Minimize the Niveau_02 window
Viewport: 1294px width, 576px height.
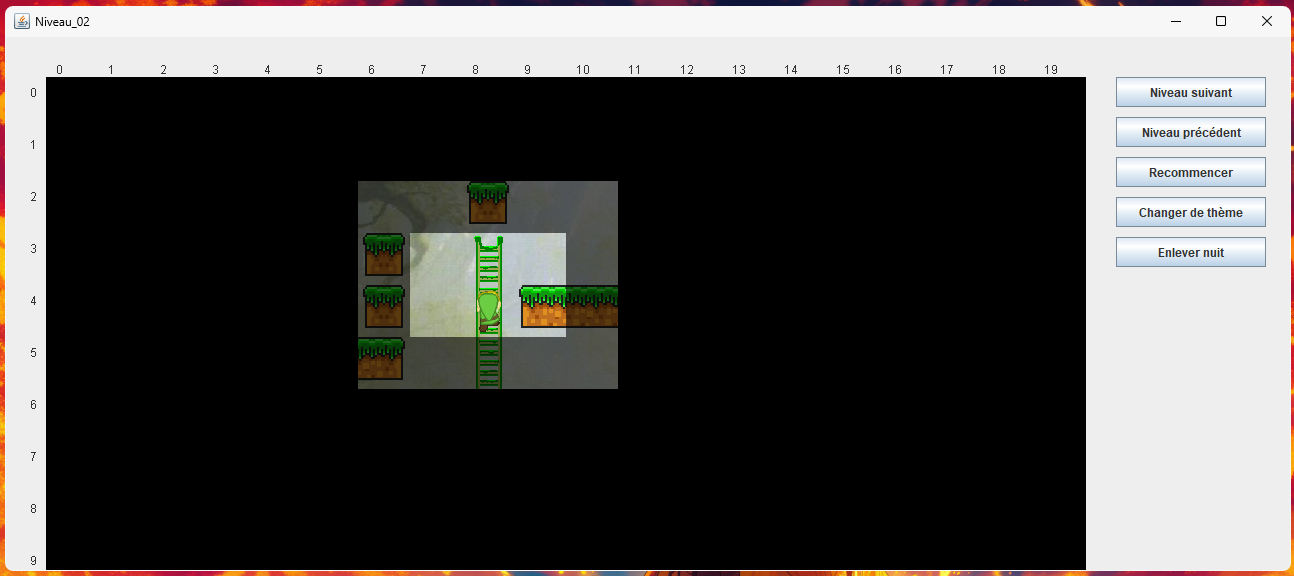coord(1175,21)
